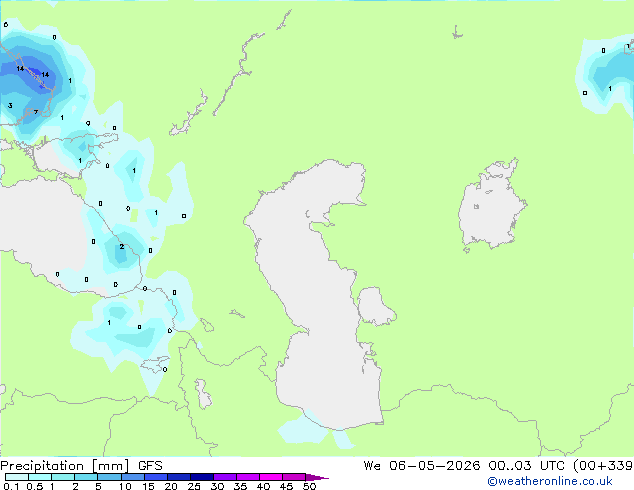Click the "0.1" legend scale label
The image size is (634, 490).
click(11, 486)
